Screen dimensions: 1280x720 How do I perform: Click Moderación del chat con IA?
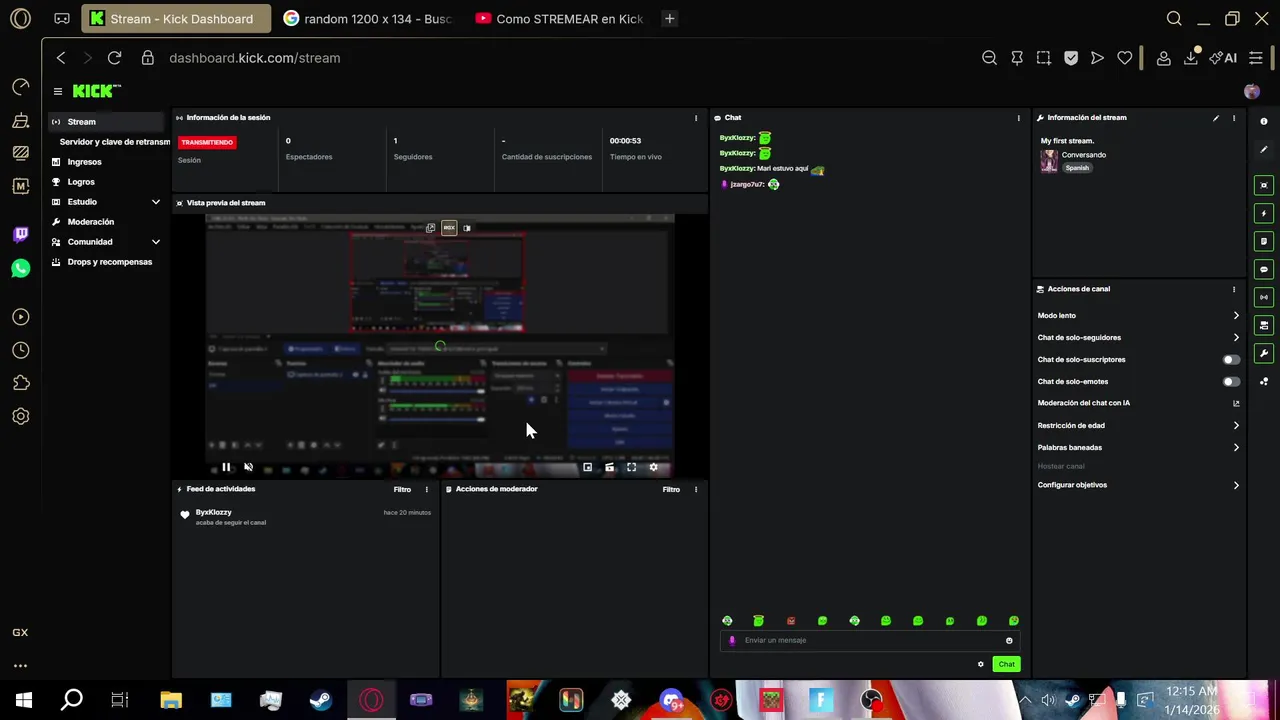[1084, 403]
